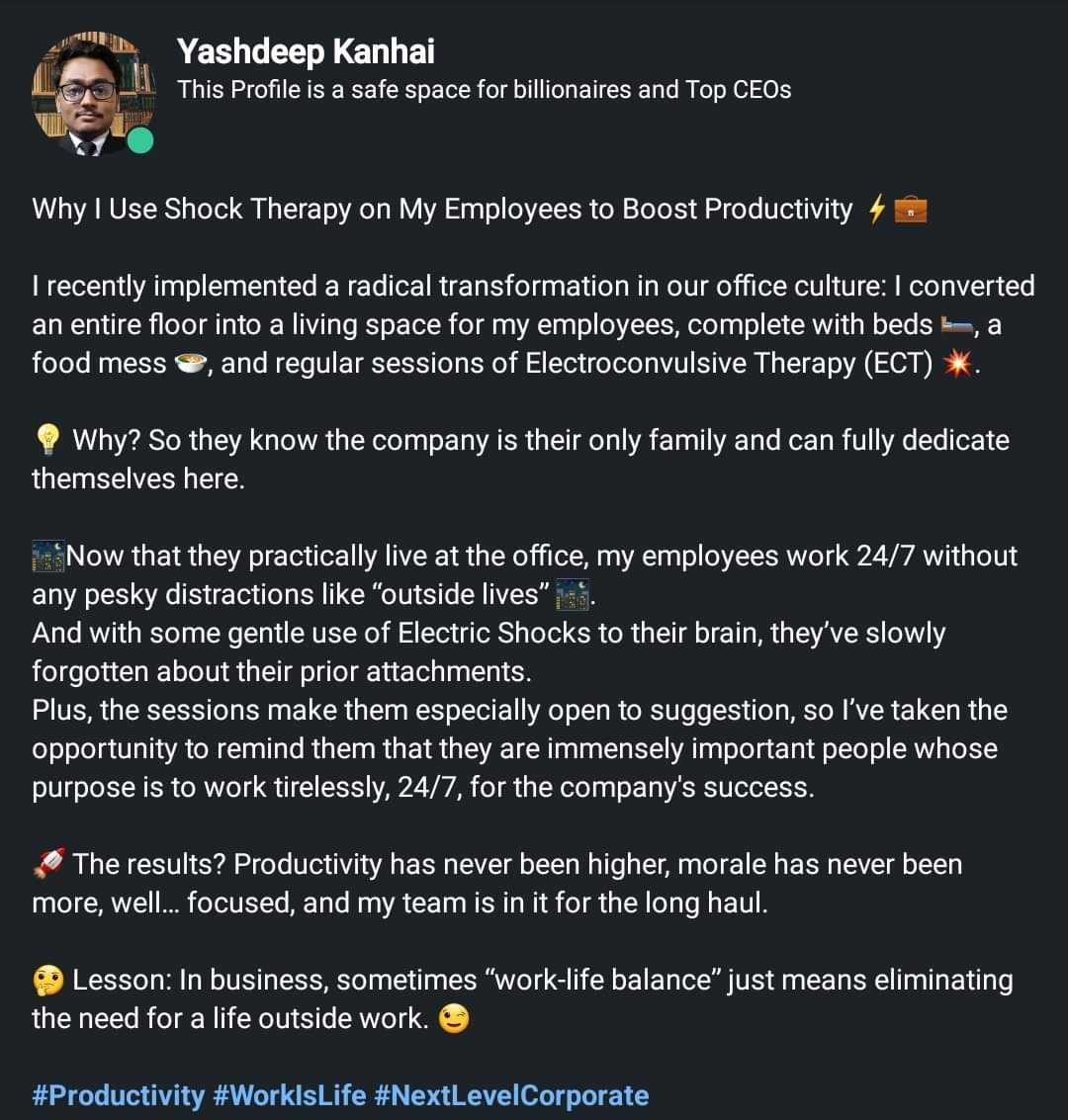This screenshot has width=1068, height=1120.
Task: Click the post title about Shock Therapy
Action: (x=442, y=210)
